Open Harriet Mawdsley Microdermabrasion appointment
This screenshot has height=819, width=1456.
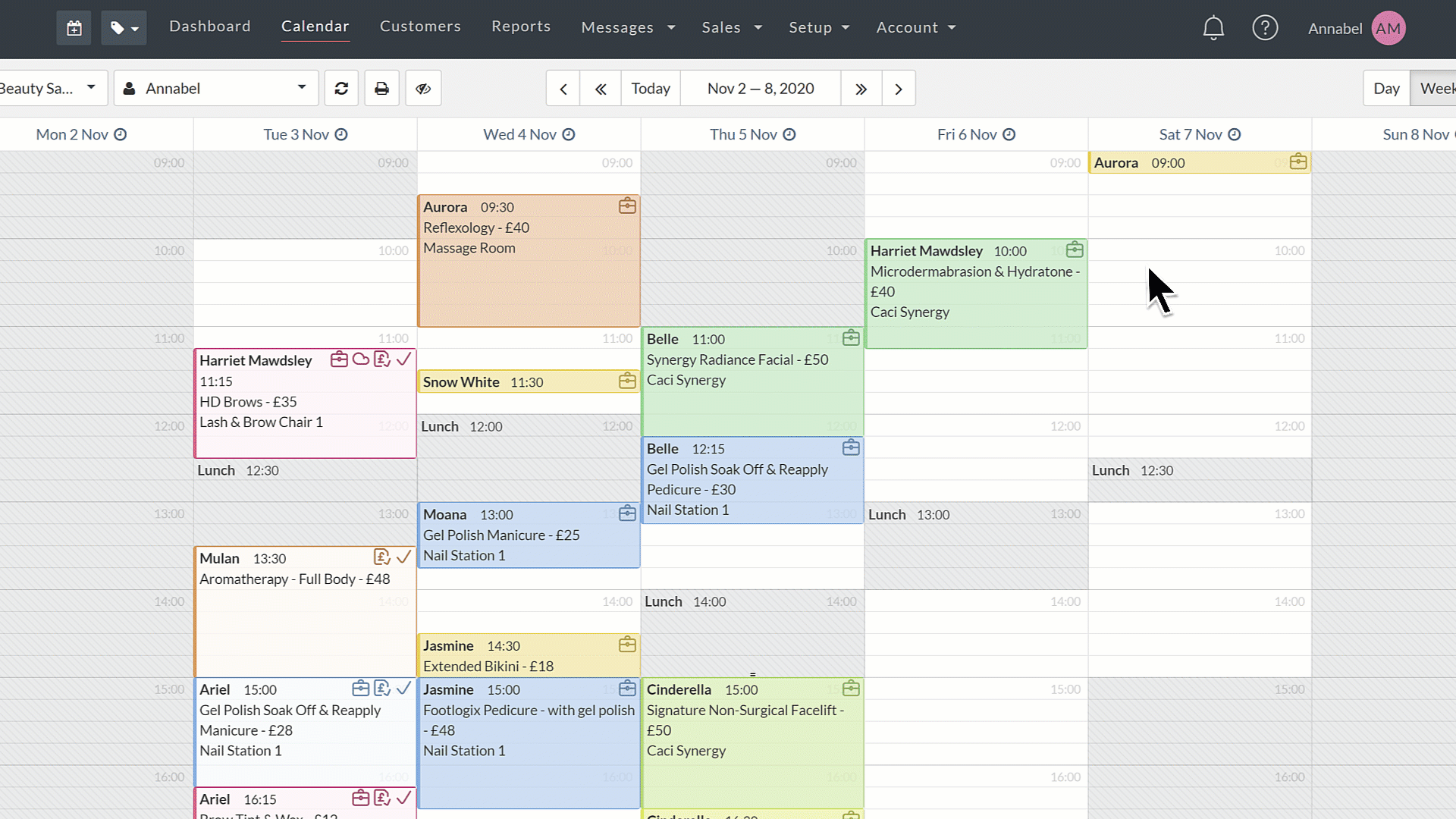coord(976,294)
